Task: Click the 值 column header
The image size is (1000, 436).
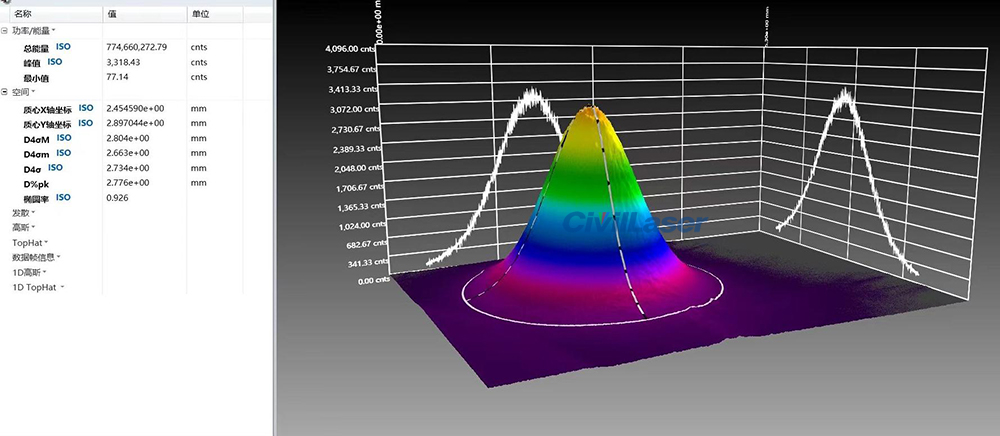Action: click(111, 15)
